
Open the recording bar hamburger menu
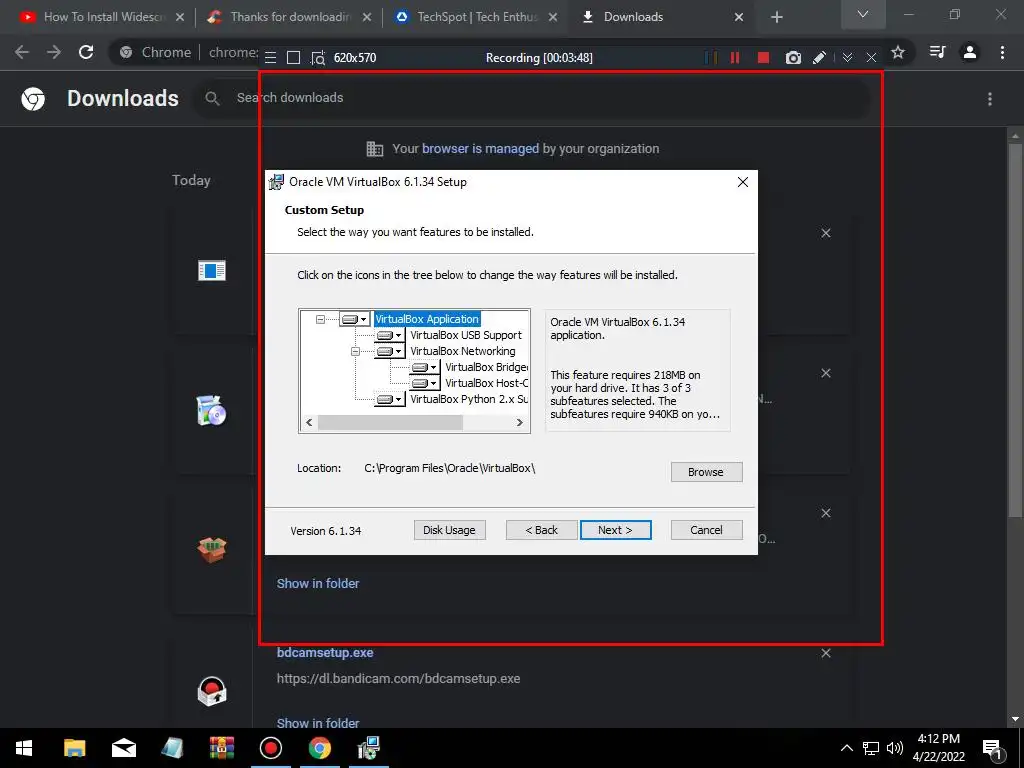click(x=270, y=57)
